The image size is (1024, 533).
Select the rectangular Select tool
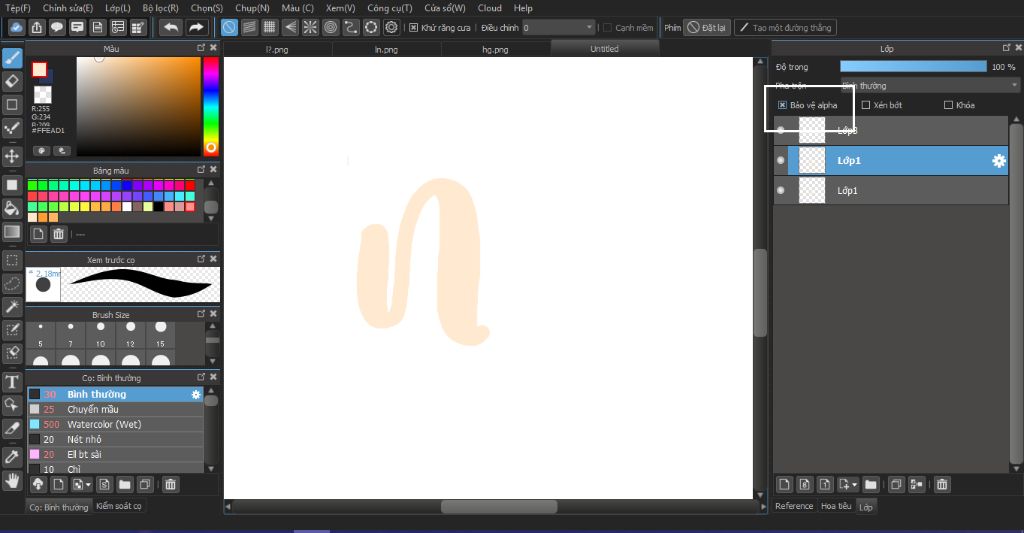12,261
